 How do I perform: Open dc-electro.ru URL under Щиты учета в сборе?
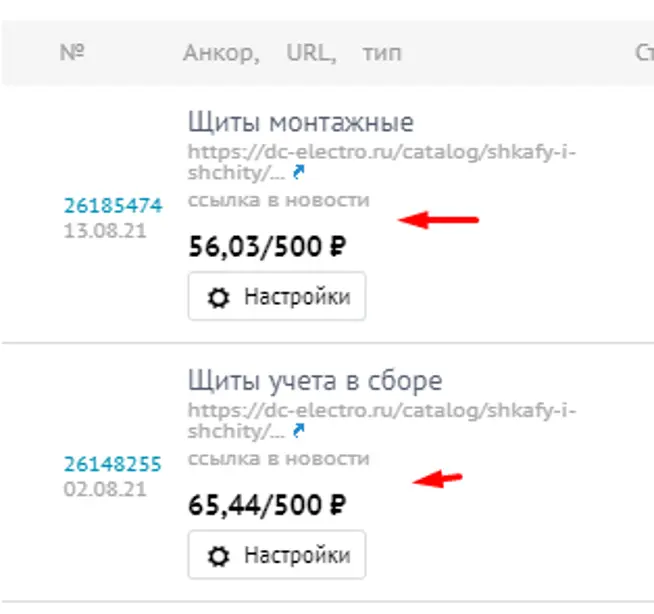(381, 411)
